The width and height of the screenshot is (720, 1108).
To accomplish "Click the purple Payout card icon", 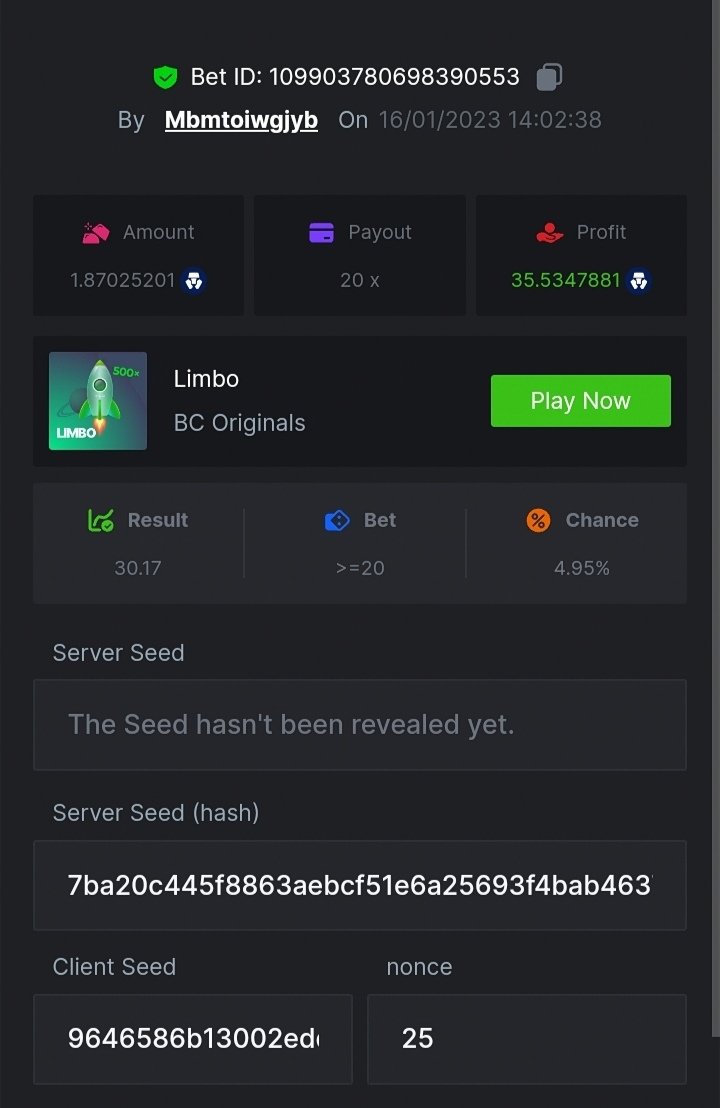I will (321, 233).
